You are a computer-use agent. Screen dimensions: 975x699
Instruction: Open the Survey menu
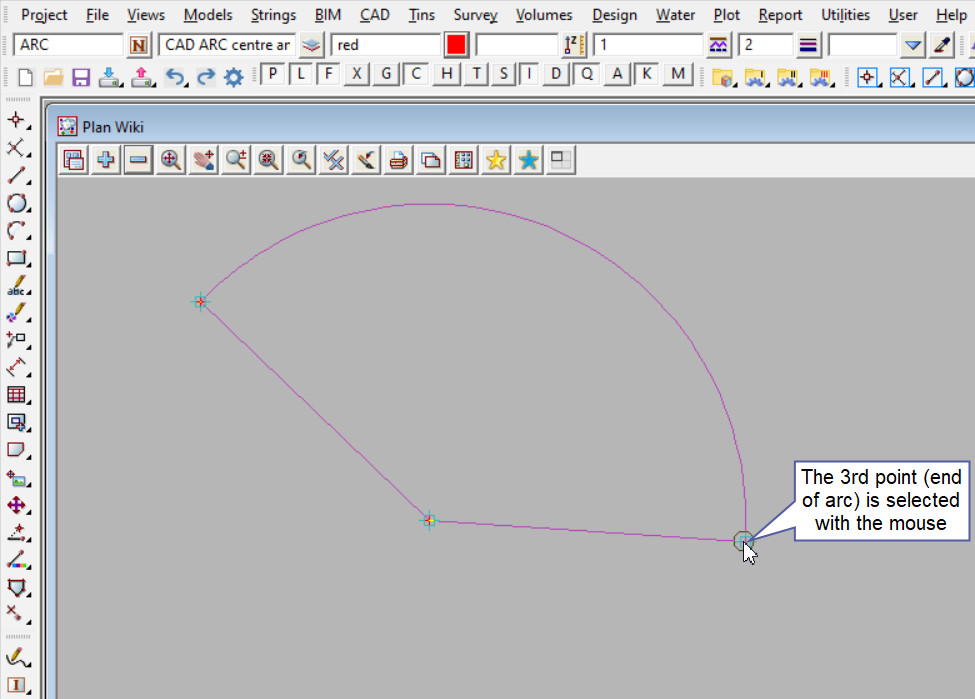(x=475, y=15)
